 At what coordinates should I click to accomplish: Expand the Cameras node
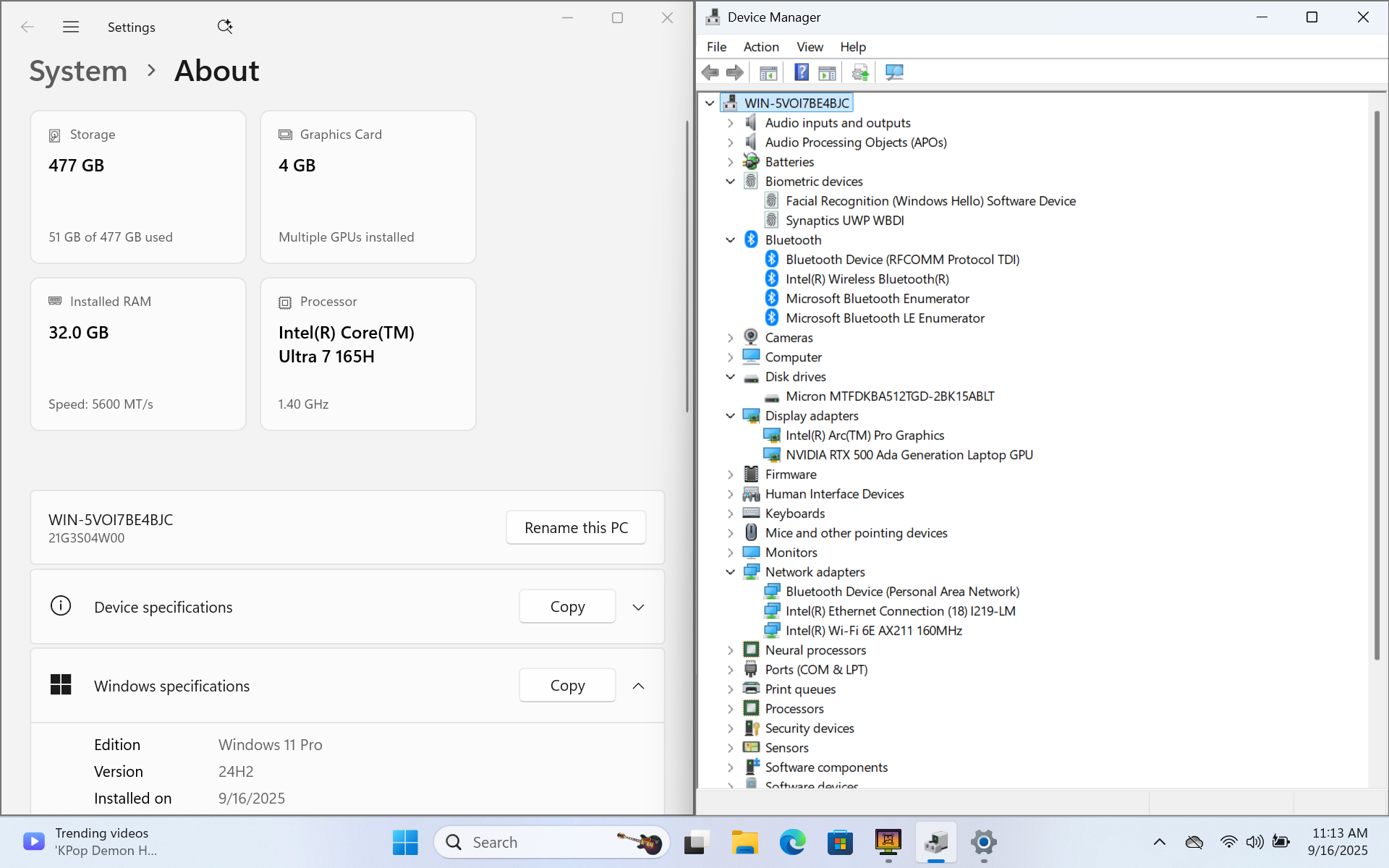(x=730, y=338)
